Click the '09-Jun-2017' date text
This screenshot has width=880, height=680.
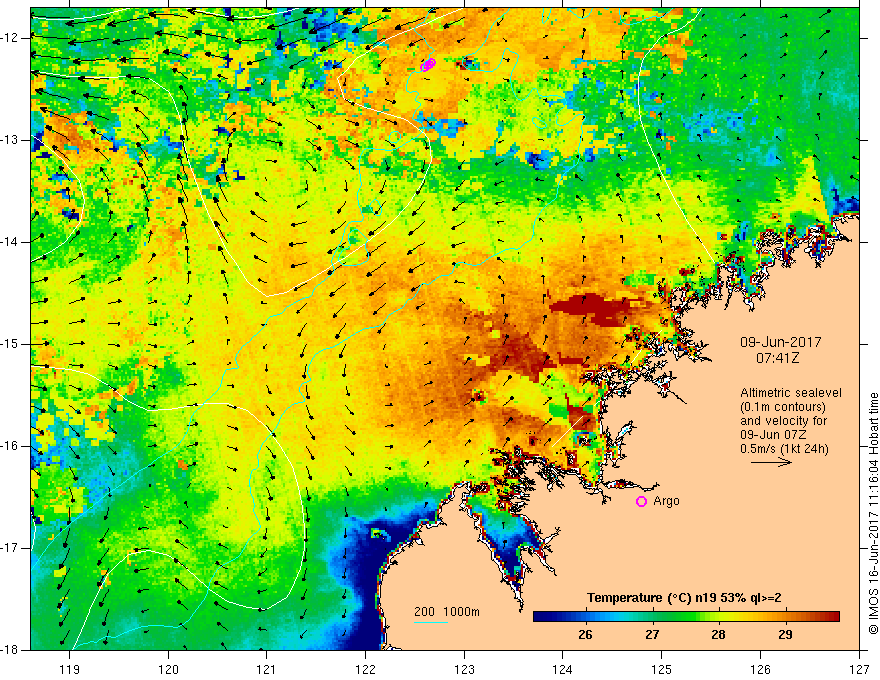[x=781, y=342]
